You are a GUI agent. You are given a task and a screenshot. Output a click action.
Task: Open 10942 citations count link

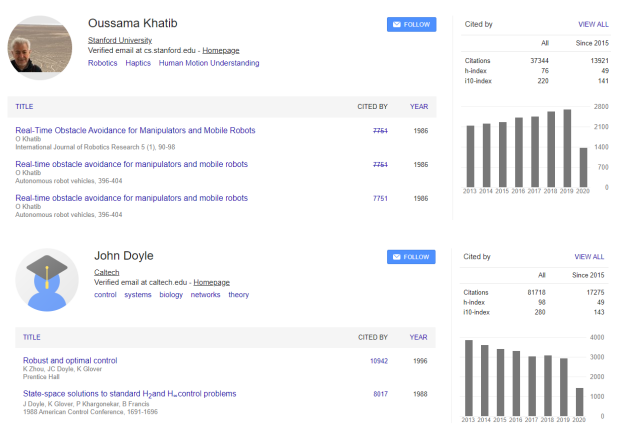(378, 361)
